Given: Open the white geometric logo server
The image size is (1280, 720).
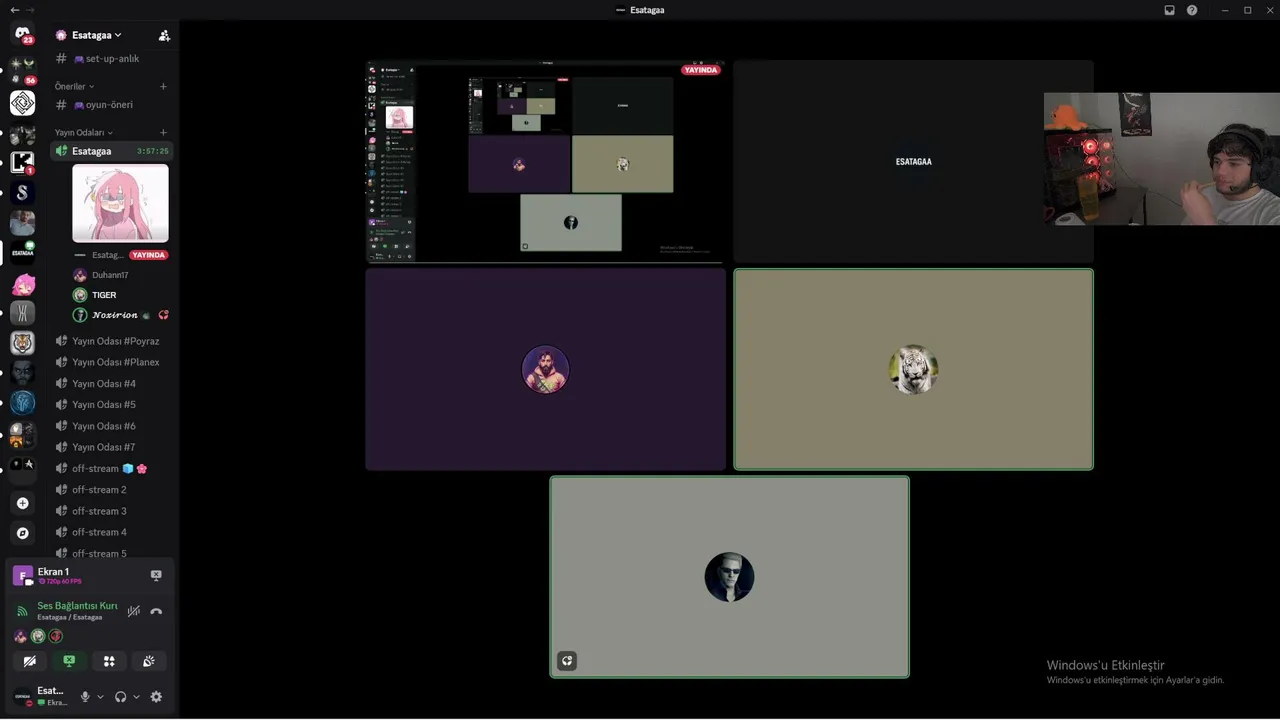Looking at the screenshot, I should pyautogui.click(x=22, y=103).
